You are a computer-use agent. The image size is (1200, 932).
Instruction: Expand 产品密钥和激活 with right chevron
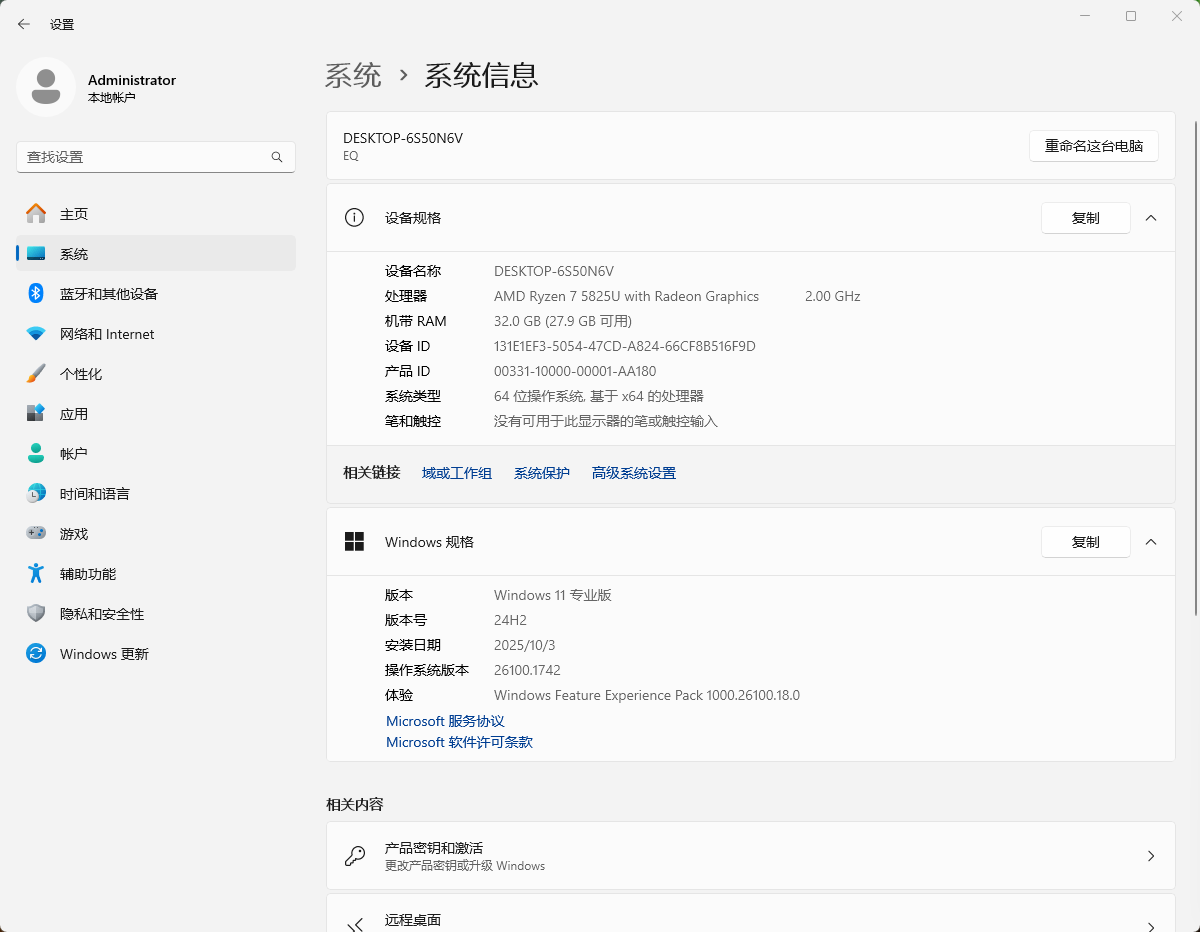point(1151,856)
